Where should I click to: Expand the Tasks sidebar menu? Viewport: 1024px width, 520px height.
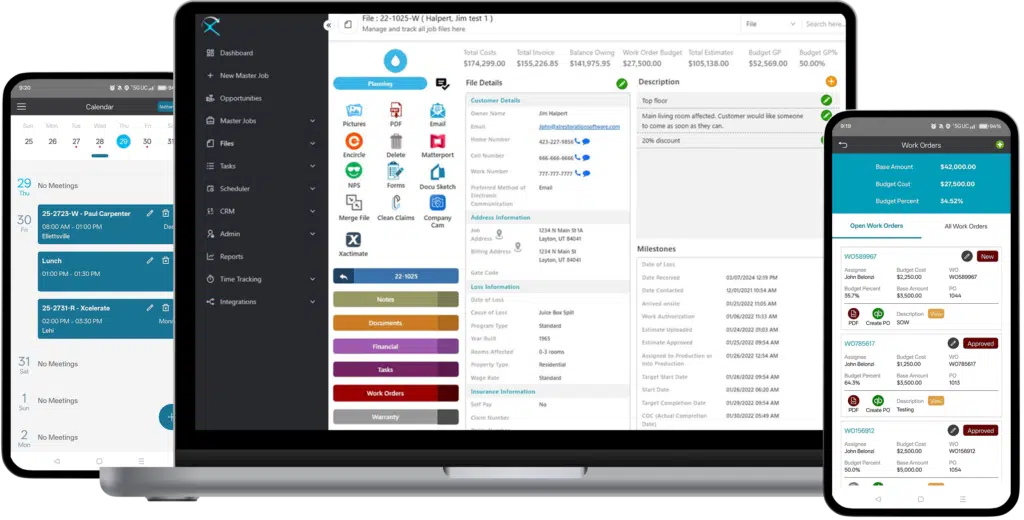[312, 166]
